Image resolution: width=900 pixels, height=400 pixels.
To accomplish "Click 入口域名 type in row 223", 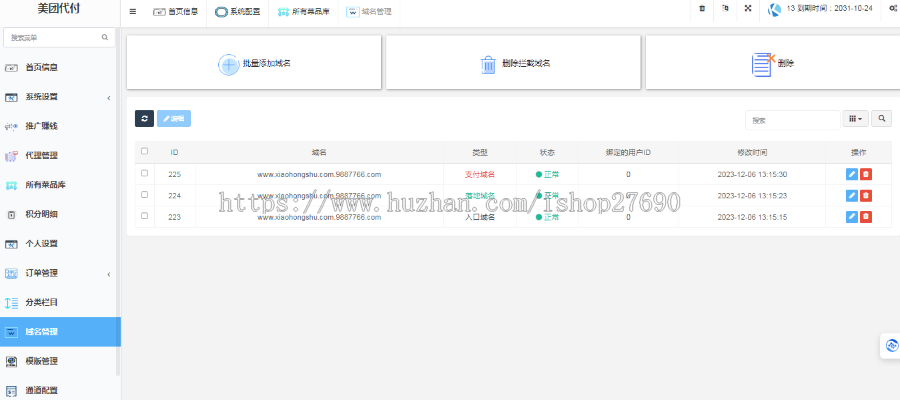I will 480,218.
